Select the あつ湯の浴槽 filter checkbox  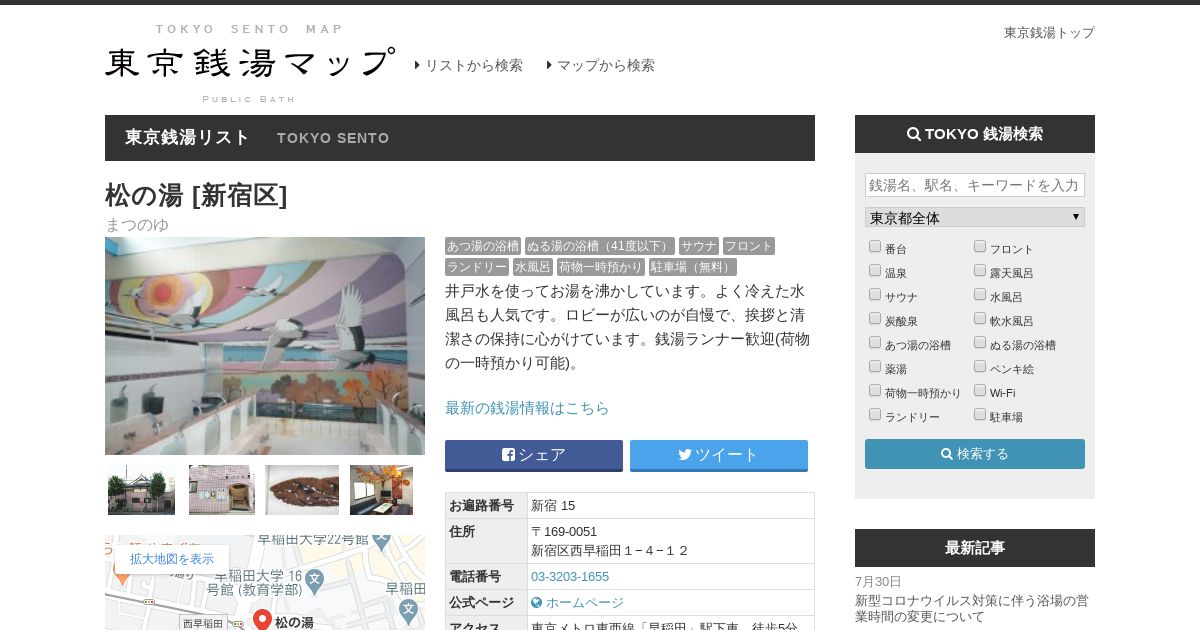875,342
